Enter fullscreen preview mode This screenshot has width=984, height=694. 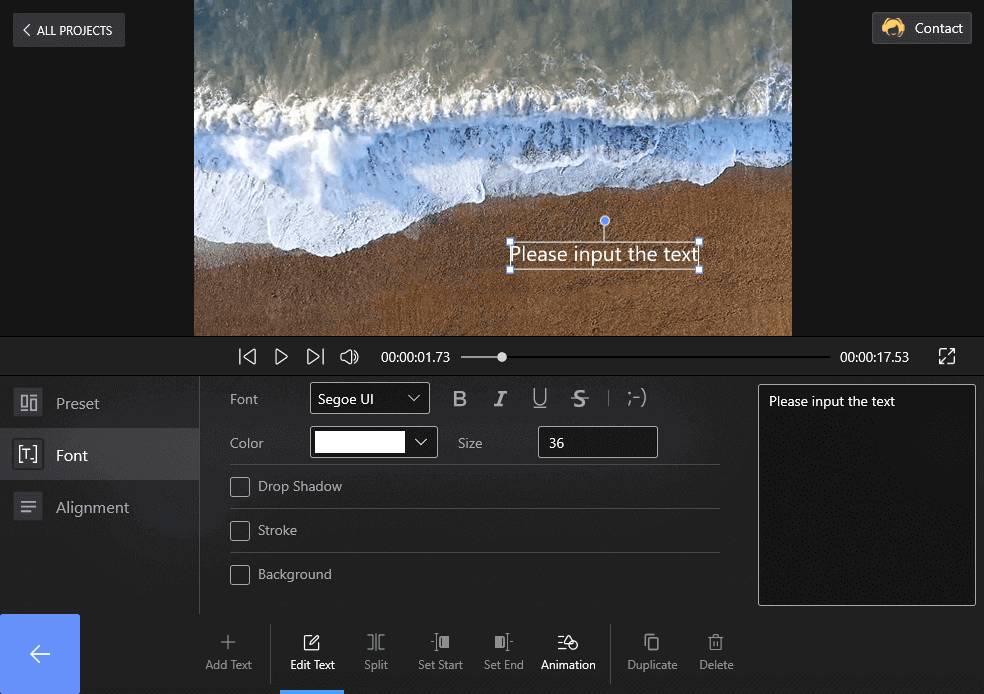point(946,356)
